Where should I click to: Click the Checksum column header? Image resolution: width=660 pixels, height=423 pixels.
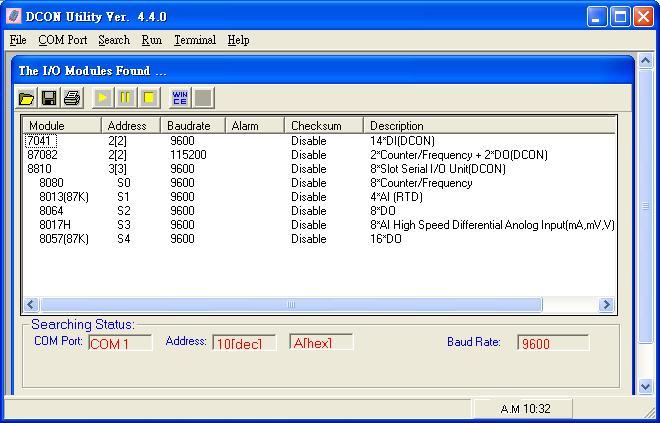coord(324,125)
